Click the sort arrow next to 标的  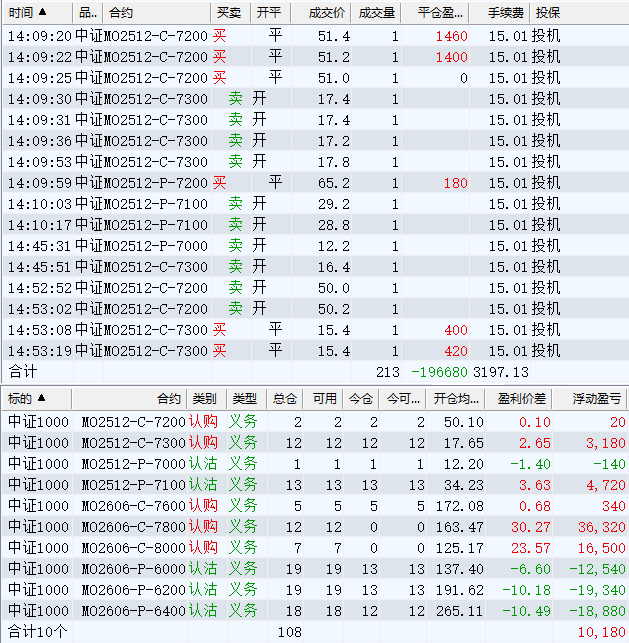pos(41,397)
